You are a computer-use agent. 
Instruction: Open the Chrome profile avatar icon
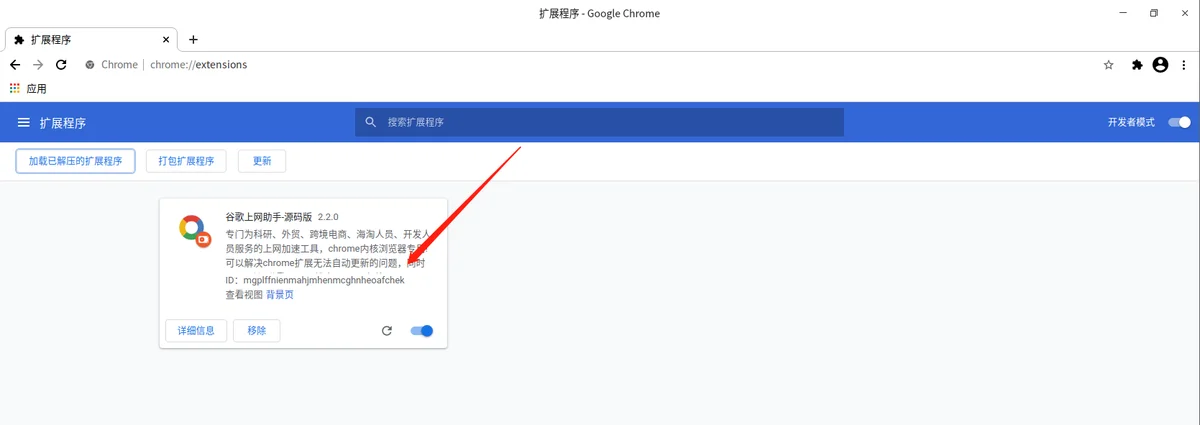pyautogui.click(x=1160, y=65)
